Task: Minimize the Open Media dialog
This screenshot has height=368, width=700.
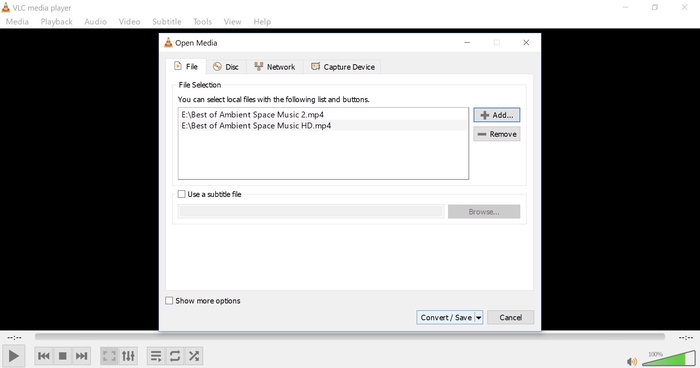Action: (467, 42)
